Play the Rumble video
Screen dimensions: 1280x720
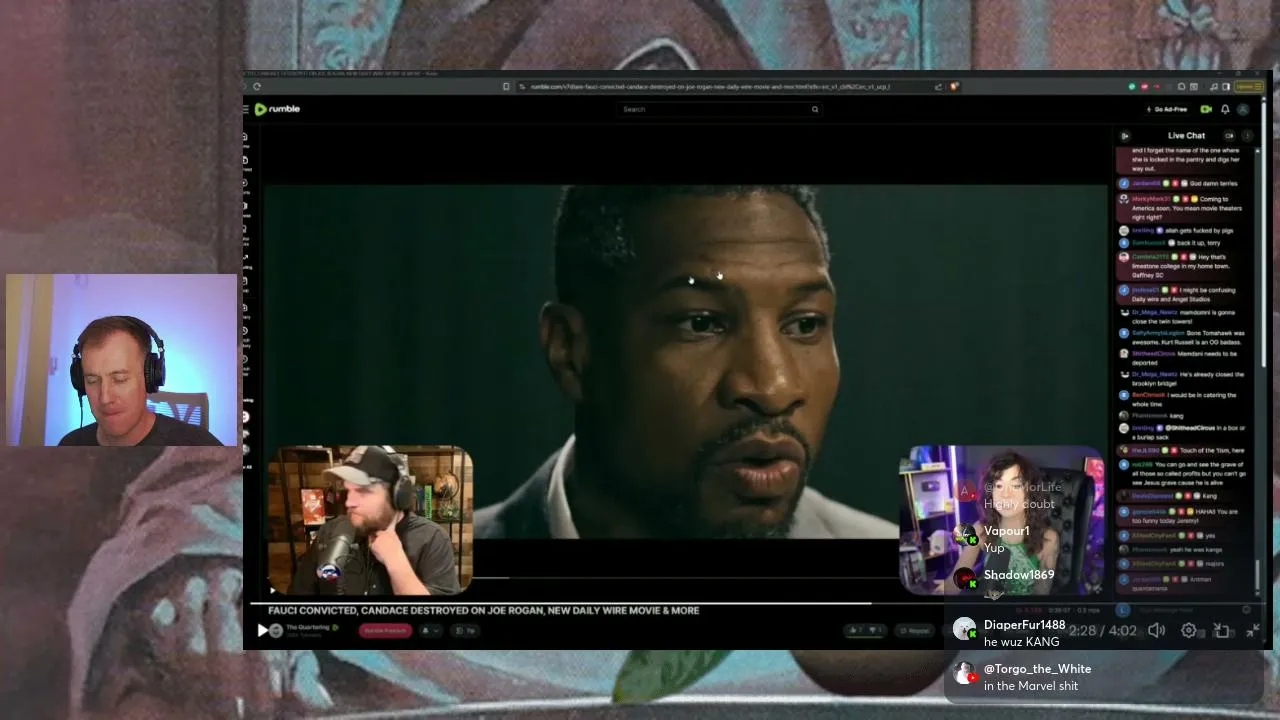point(262,630)
